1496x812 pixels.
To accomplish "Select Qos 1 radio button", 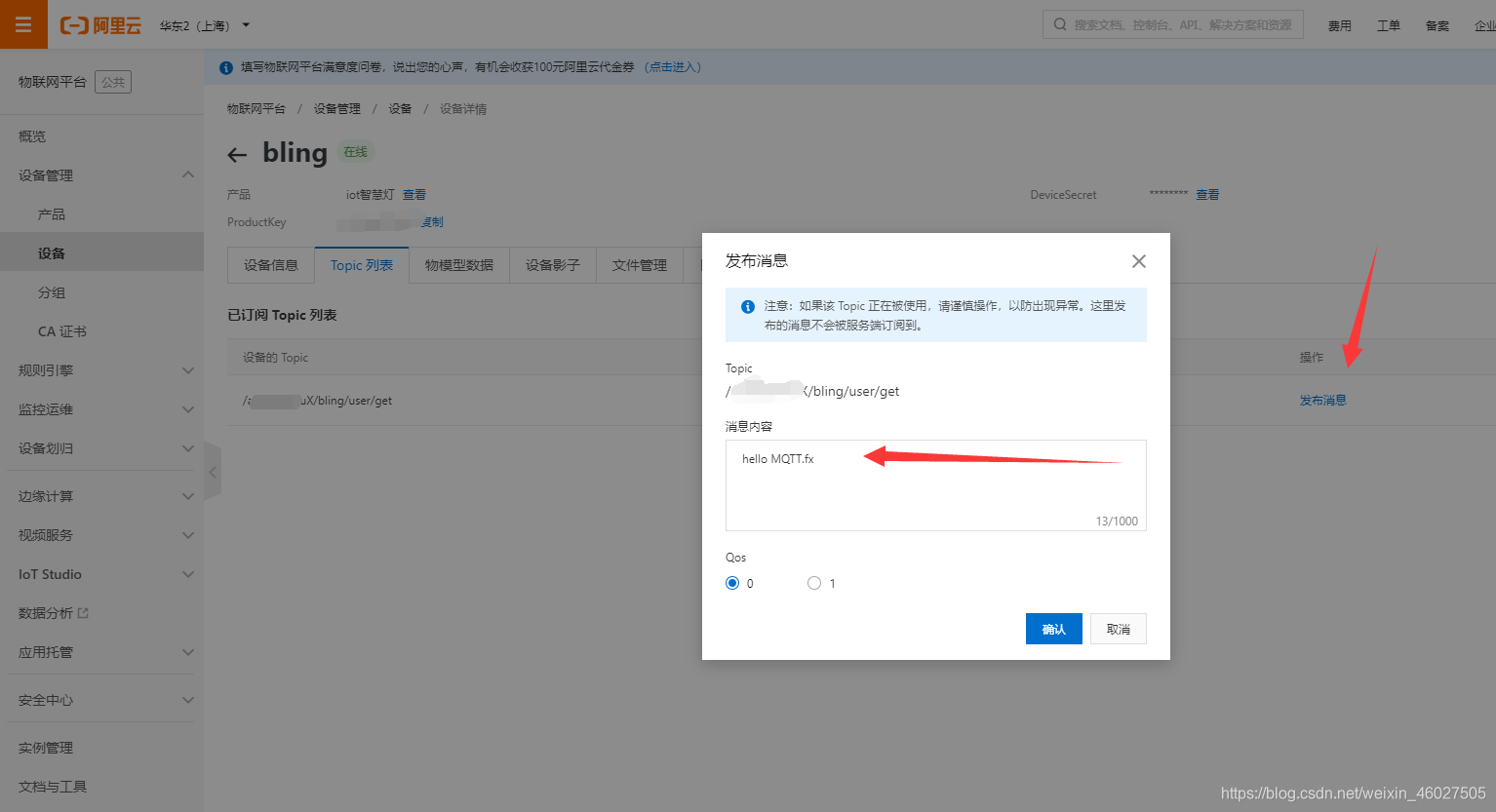I will click(814, 583).
